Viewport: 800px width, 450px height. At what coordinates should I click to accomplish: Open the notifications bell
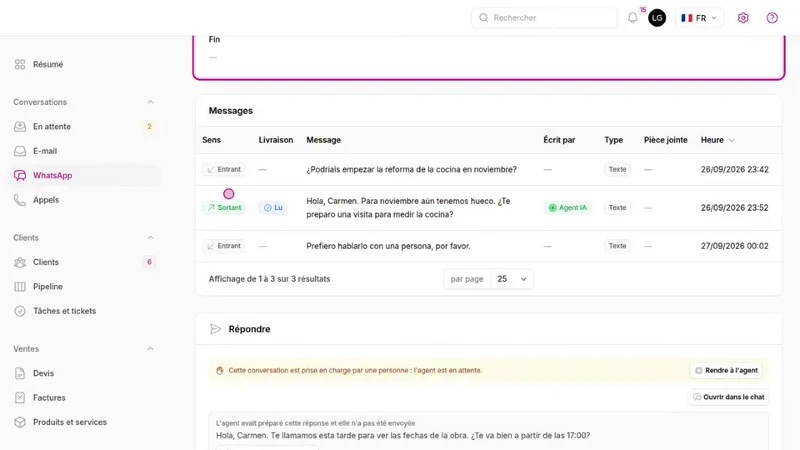click(x=633, y=18)
